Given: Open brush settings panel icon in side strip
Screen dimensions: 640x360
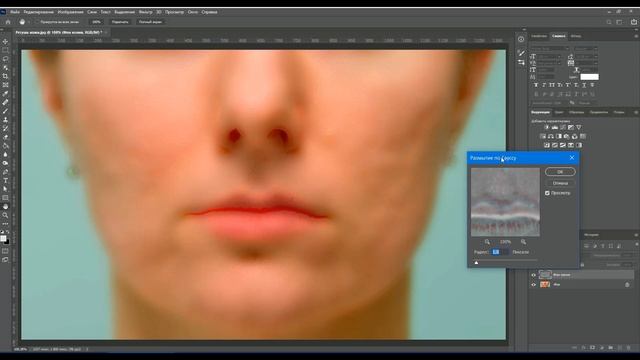Looking at the screenshot, I should point(521,53).
